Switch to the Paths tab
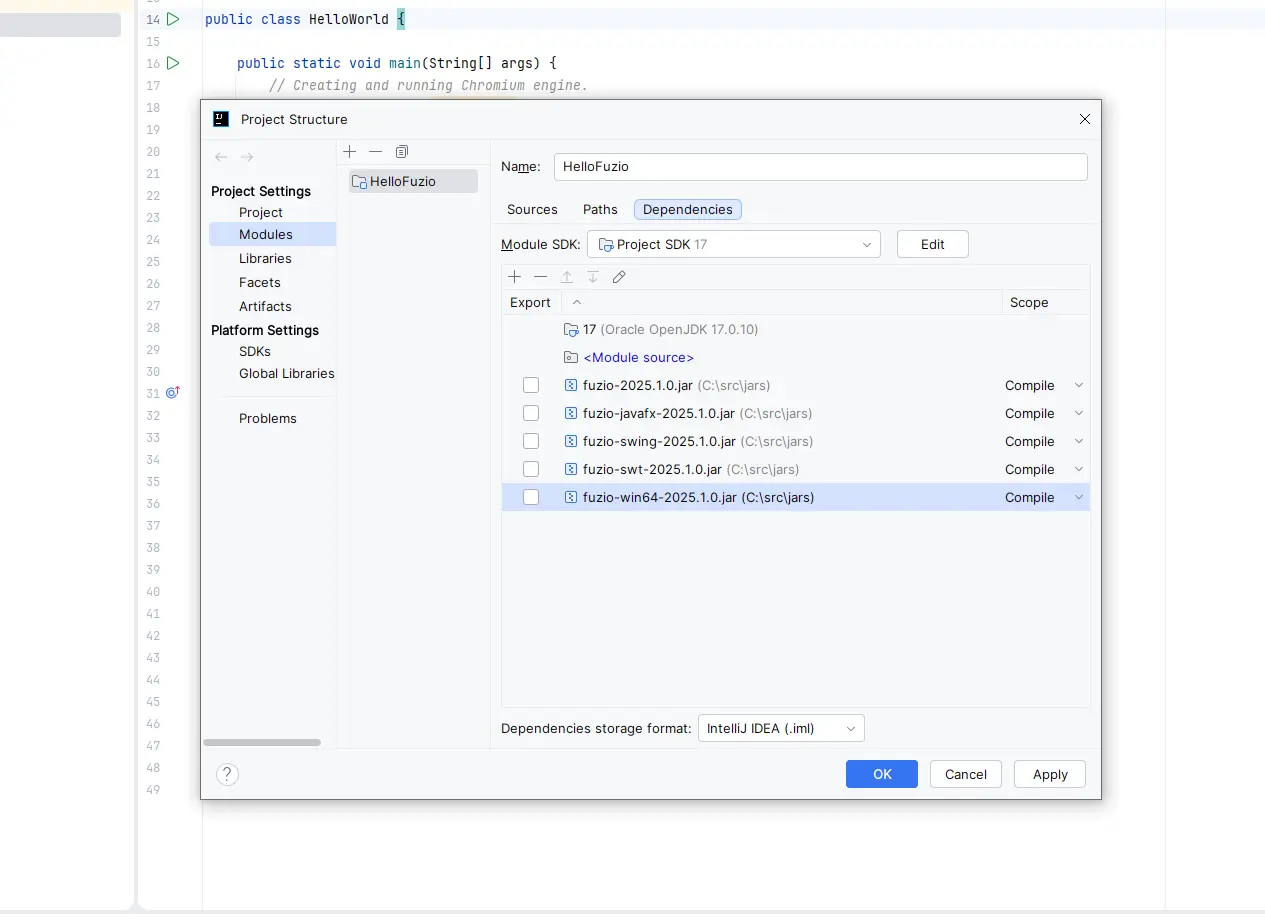 (600, 209)
